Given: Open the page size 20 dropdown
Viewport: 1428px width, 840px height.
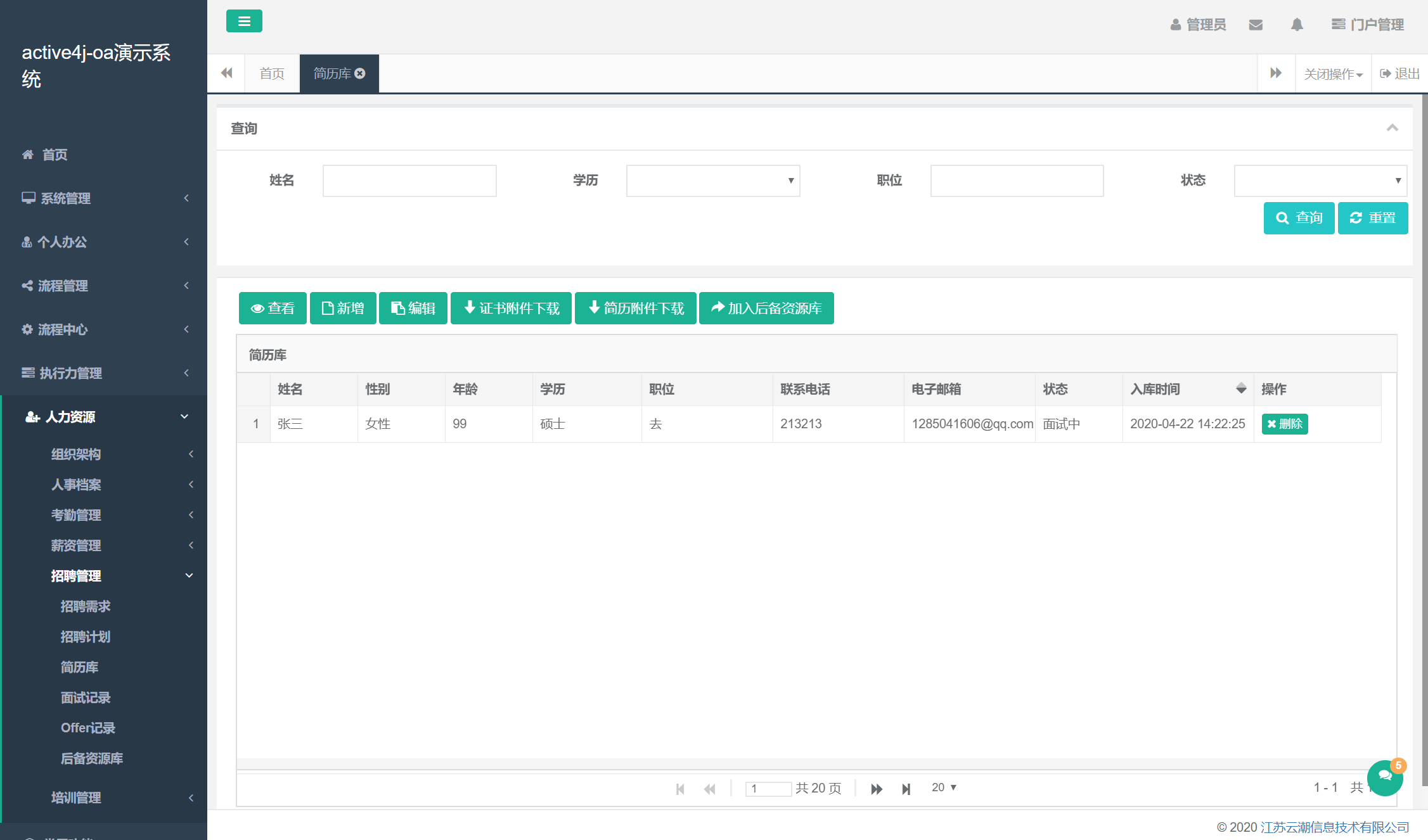Looking at the screenshot, I should point(942,787).
